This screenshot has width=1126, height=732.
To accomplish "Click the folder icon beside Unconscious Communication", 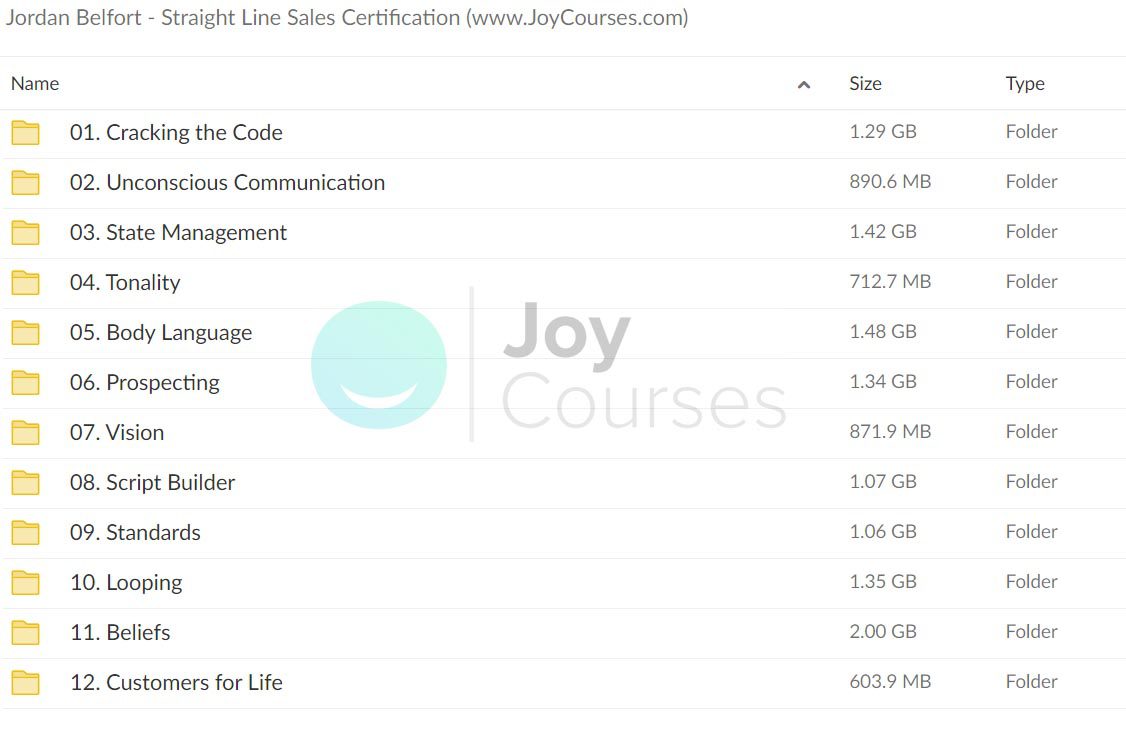I will click(x=25, y=182).
